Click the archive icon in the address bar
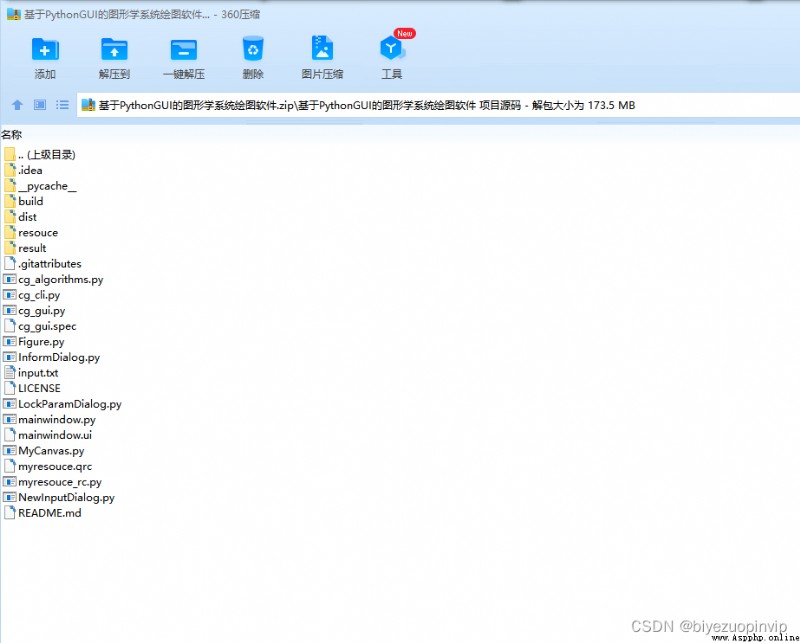Image resolution: width=800 pixels, height=643 pixels. 88,105
